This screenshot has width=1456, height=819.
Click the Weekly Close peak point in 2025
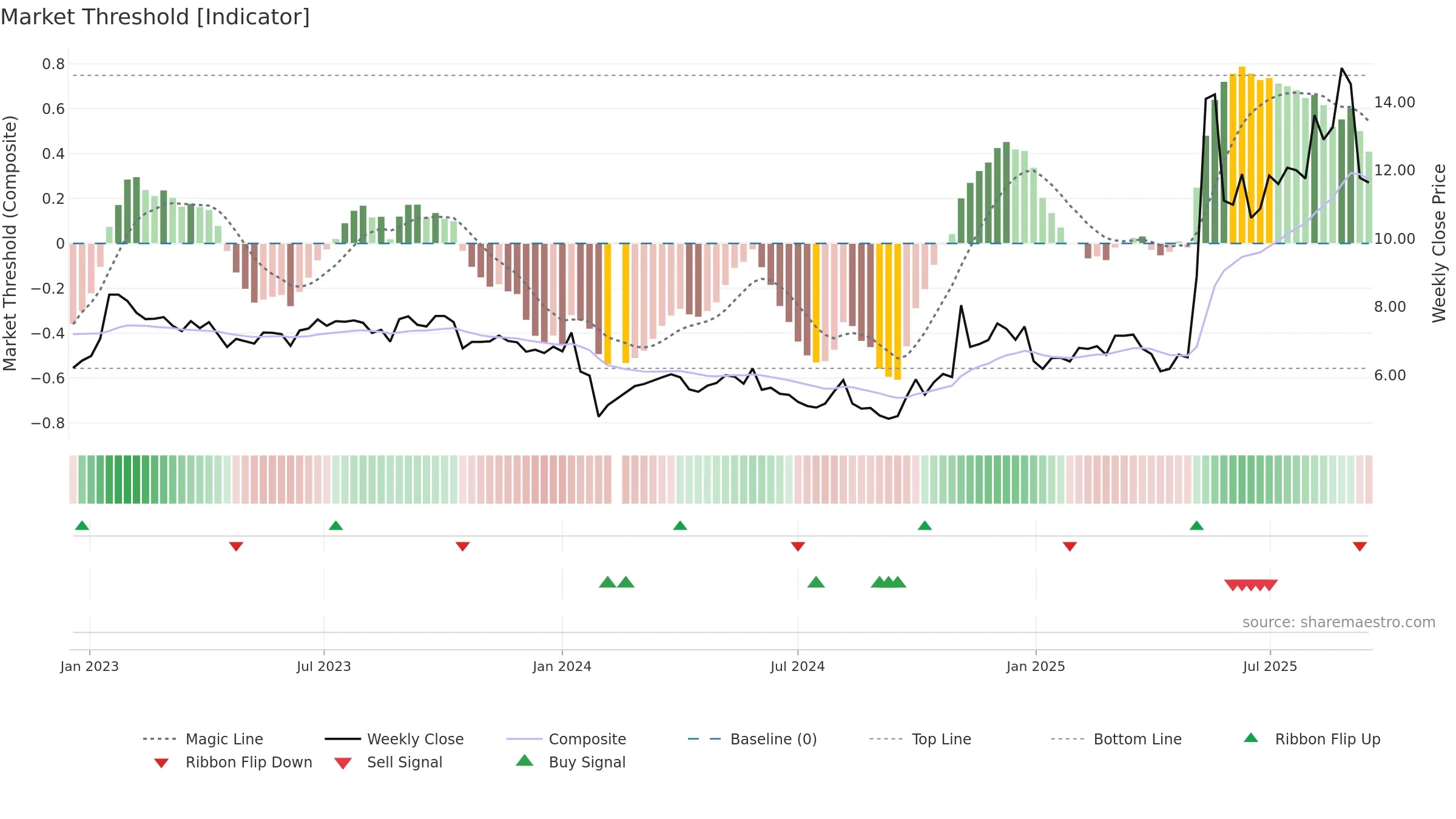(x=1342, y=69)
